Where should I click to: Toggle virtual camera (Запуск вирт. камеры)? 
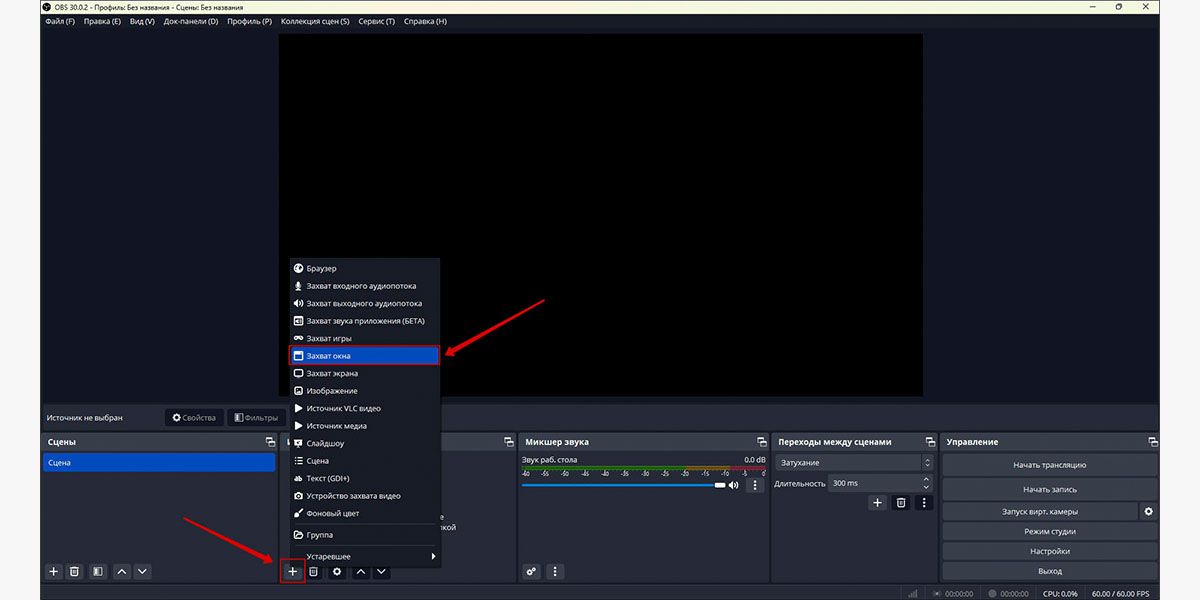pos(1040,511)
